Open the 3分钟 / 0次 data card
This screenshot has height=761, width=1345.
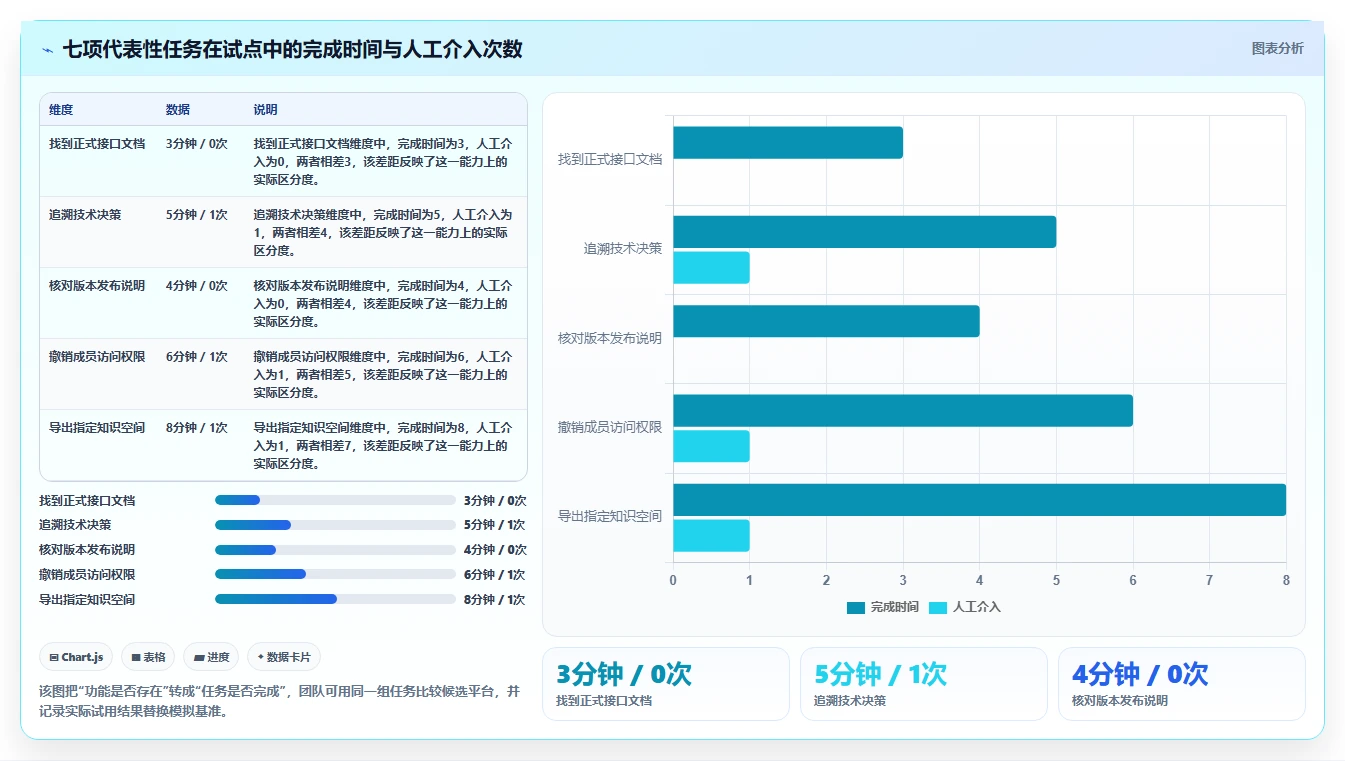click(x=666, y=684)
